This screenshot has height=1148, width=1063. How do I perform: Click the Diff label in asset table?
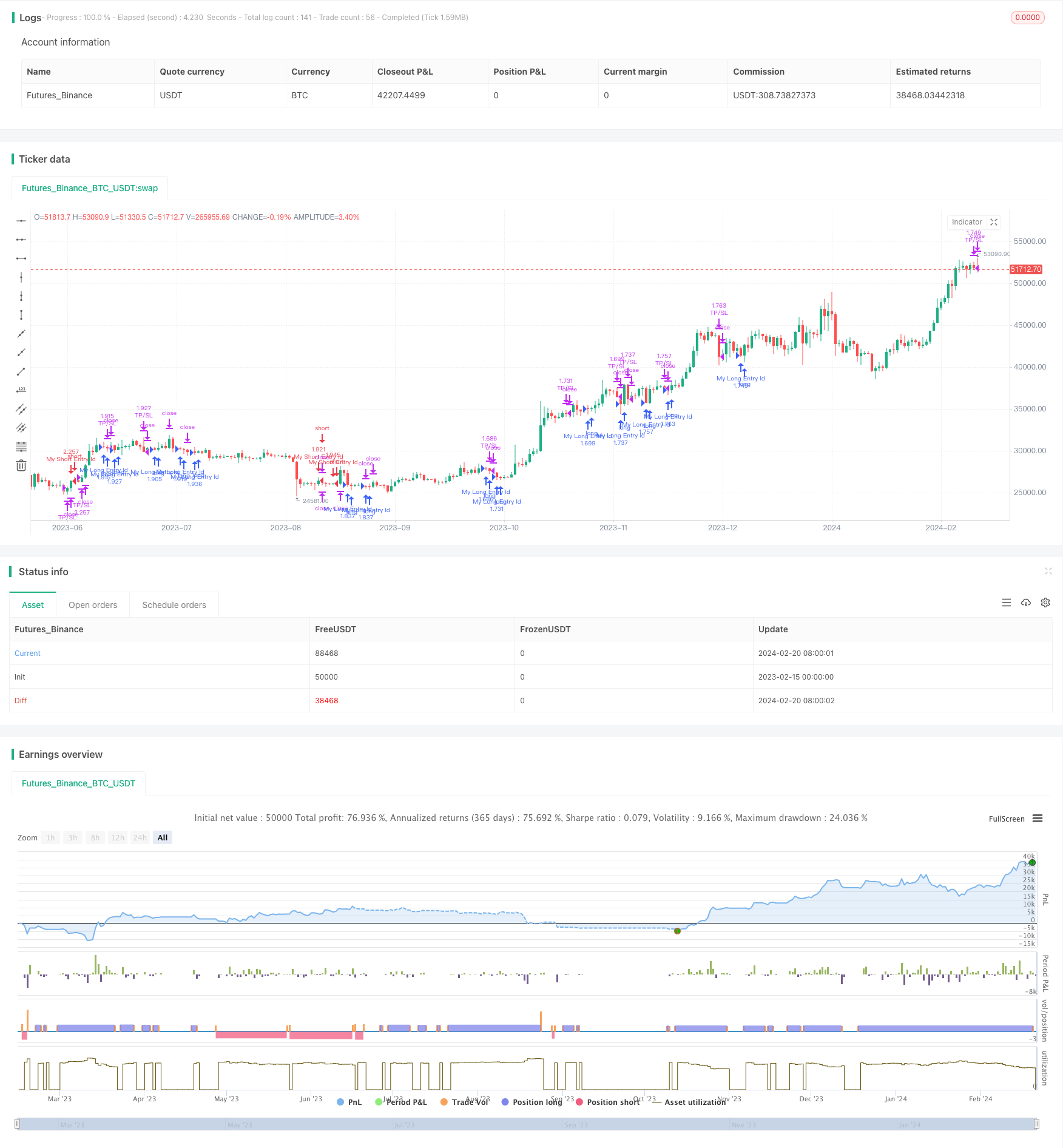click(x=21, y=701)
